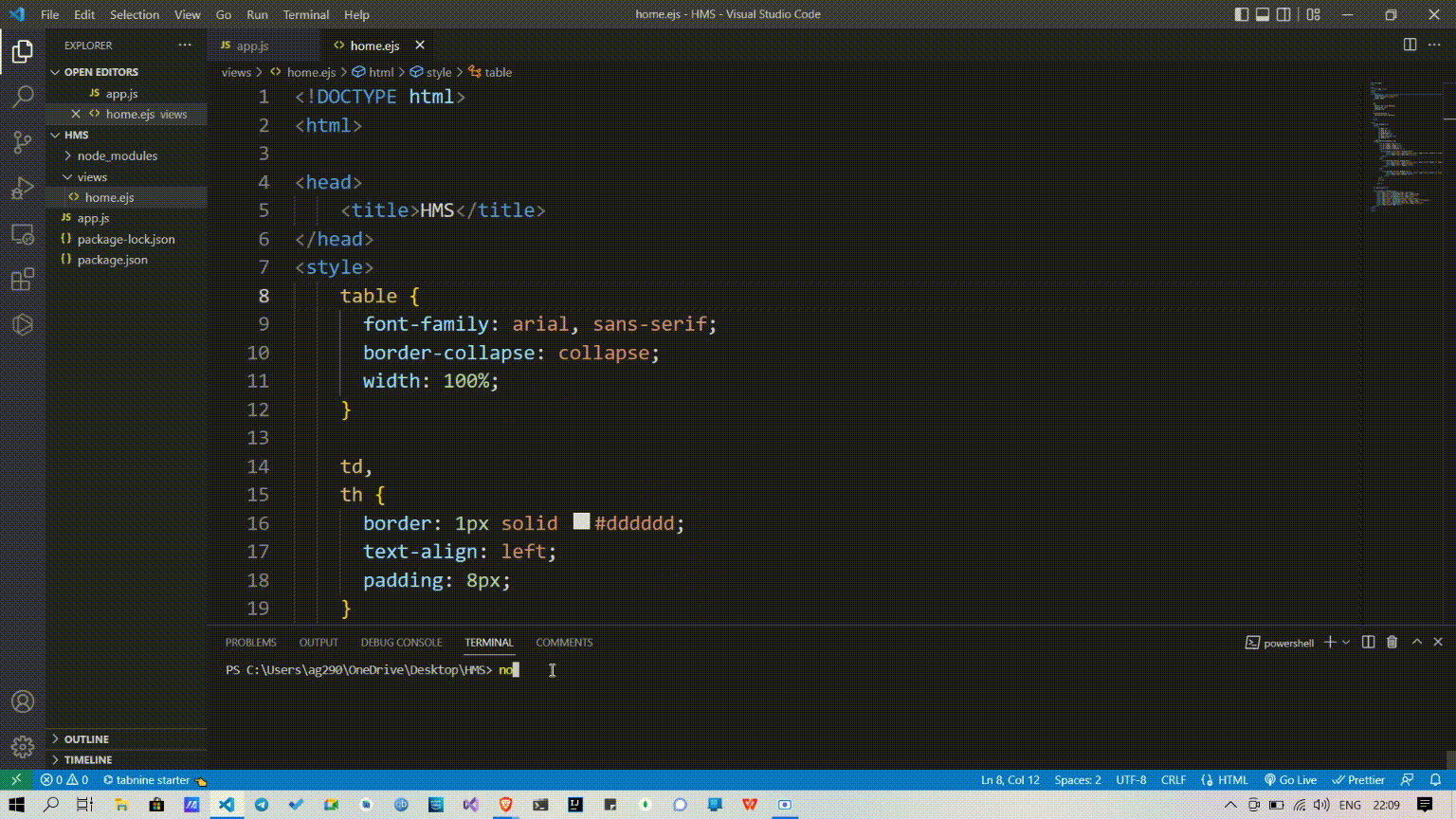
Task: Open the Extensions view
Action: pyautogui.click(x=23, y=280)
